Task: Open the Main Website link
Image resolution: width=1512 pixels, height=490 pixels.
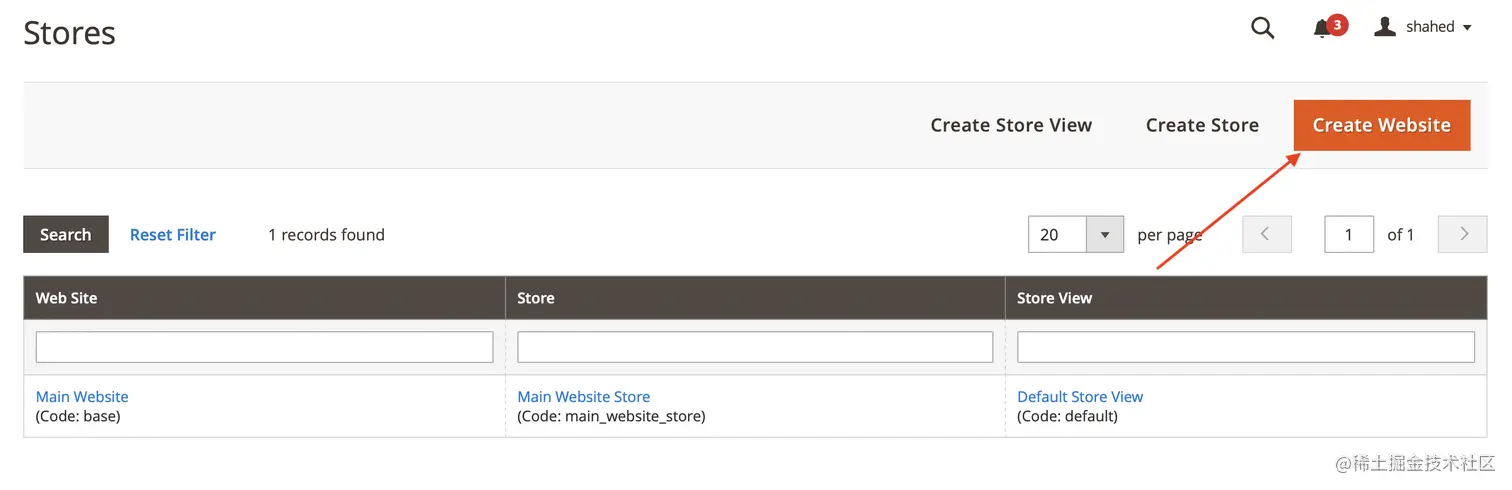Action: point(82,396)
